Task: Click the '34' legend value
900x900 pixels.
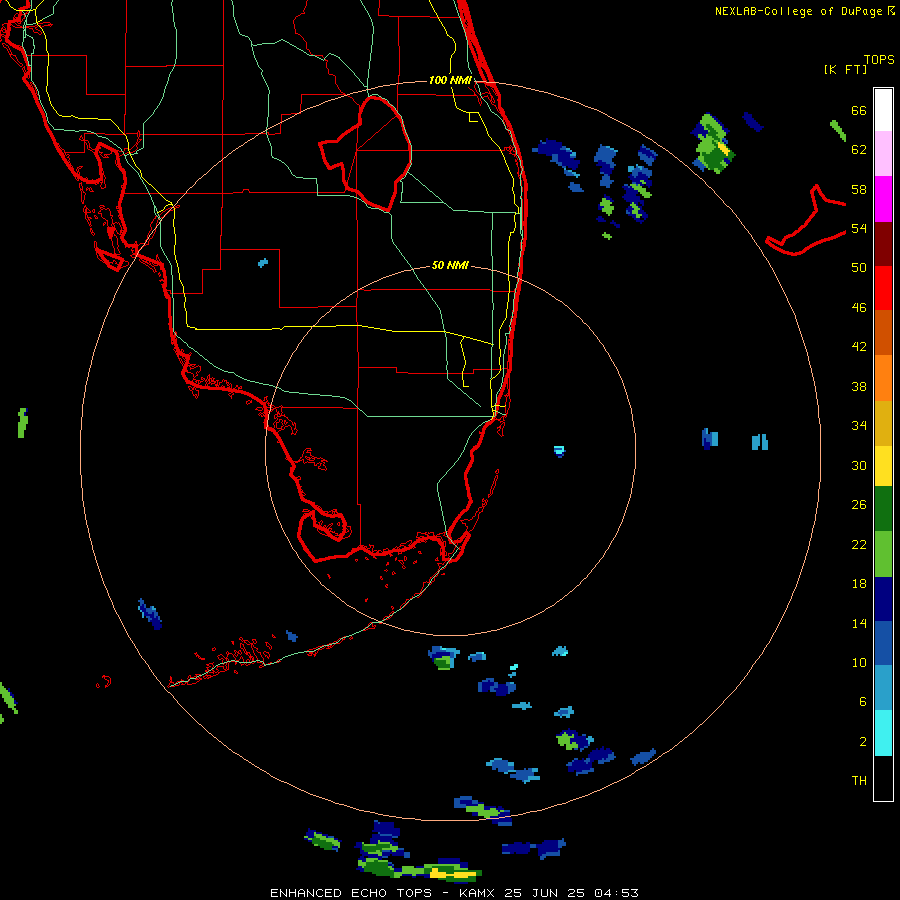Action: [x=859, y=426]
